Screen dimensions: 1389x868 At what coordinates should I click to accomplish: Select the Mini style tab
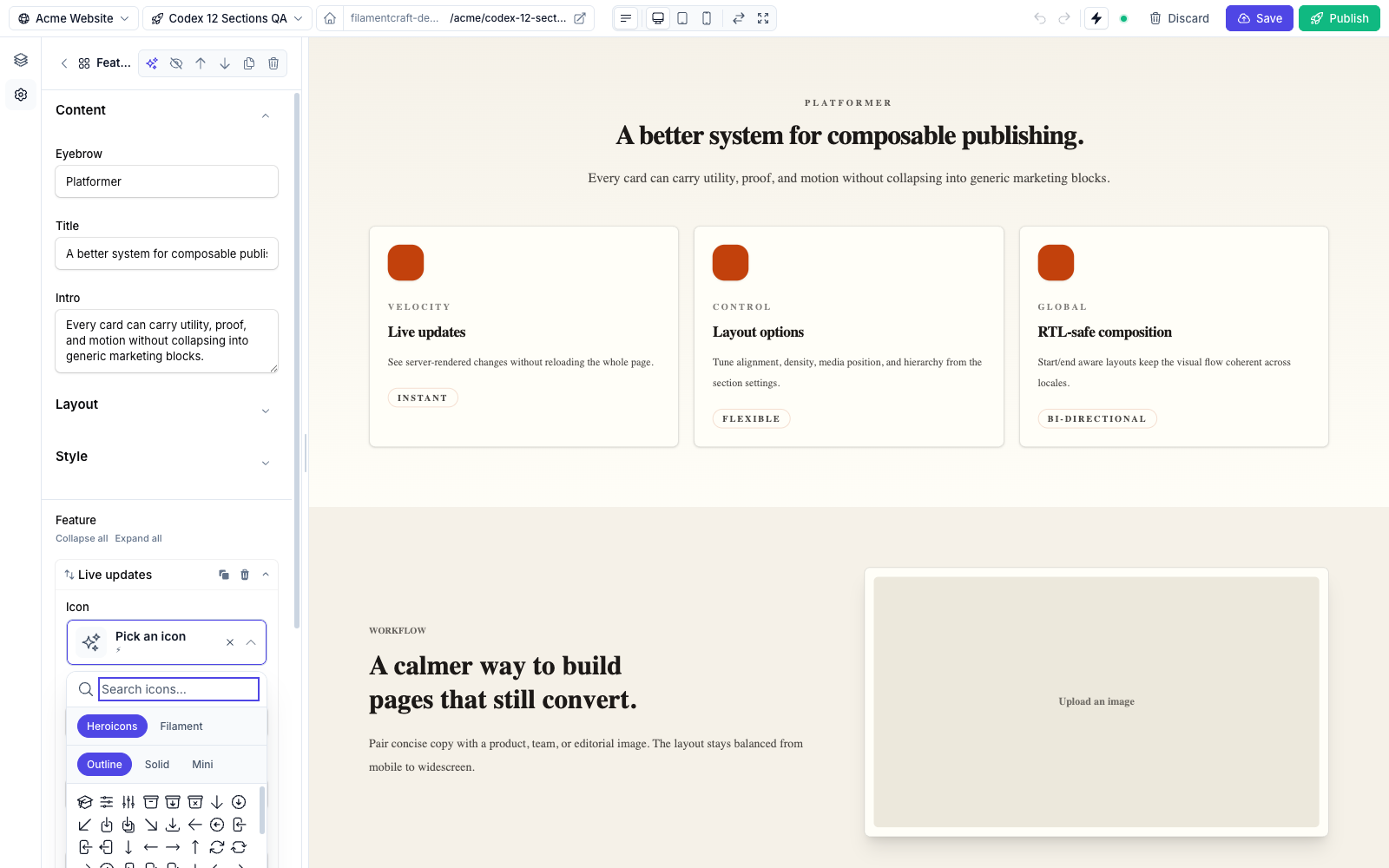[x=202, y=765]
